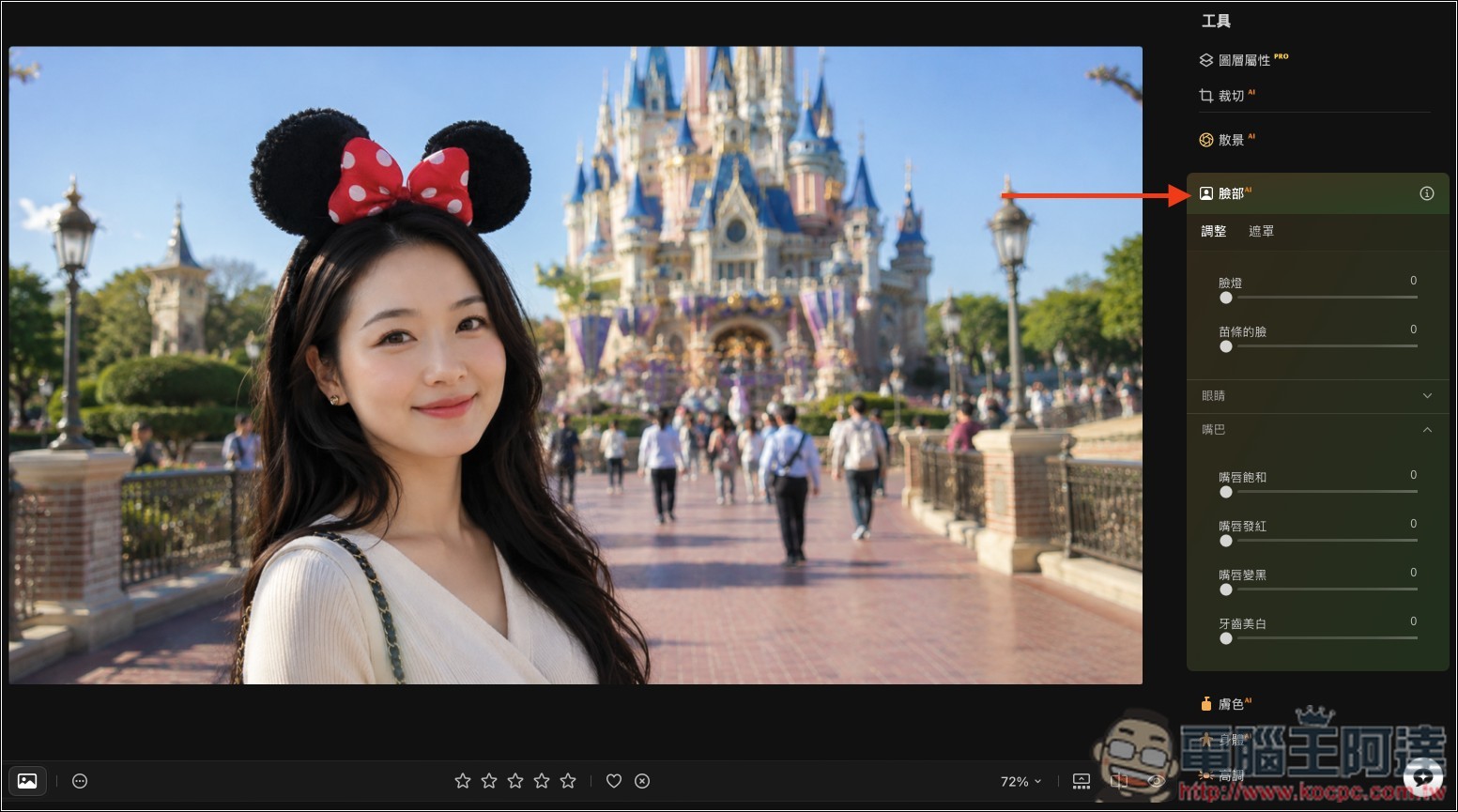Click the 嘴唇飽和 lip saturation slider handle
The height and width of the screenshot is (812, 1458).
point(1226,492)
